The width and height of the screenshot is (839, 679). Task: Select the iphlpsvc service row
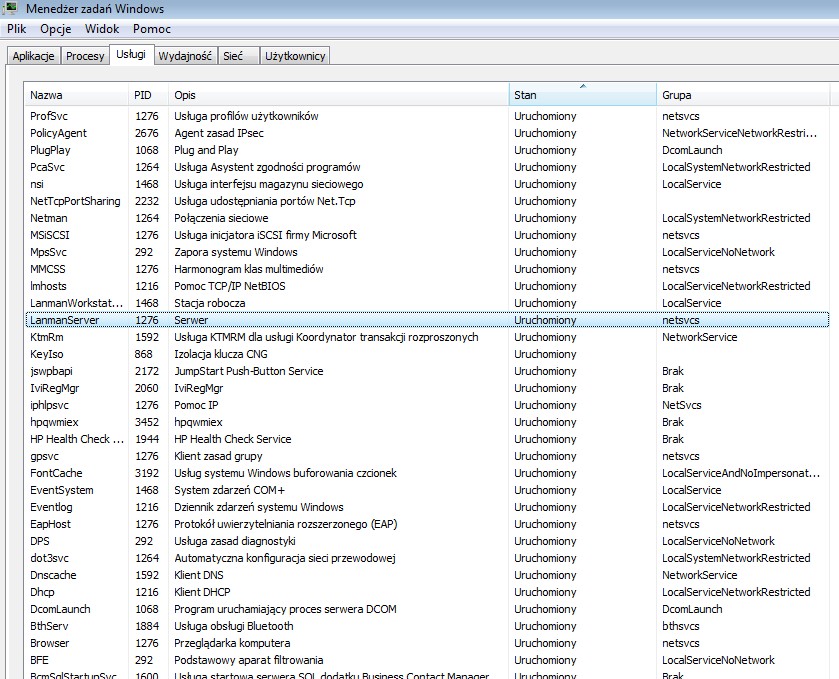(x=427, y=405)
